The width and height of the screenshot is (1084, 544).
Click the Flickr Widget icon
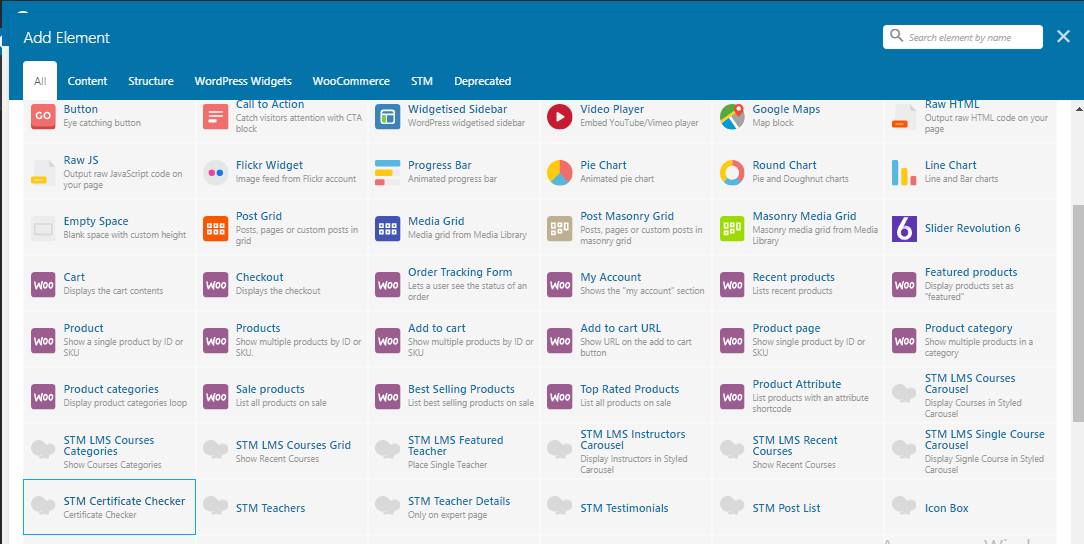215,172
